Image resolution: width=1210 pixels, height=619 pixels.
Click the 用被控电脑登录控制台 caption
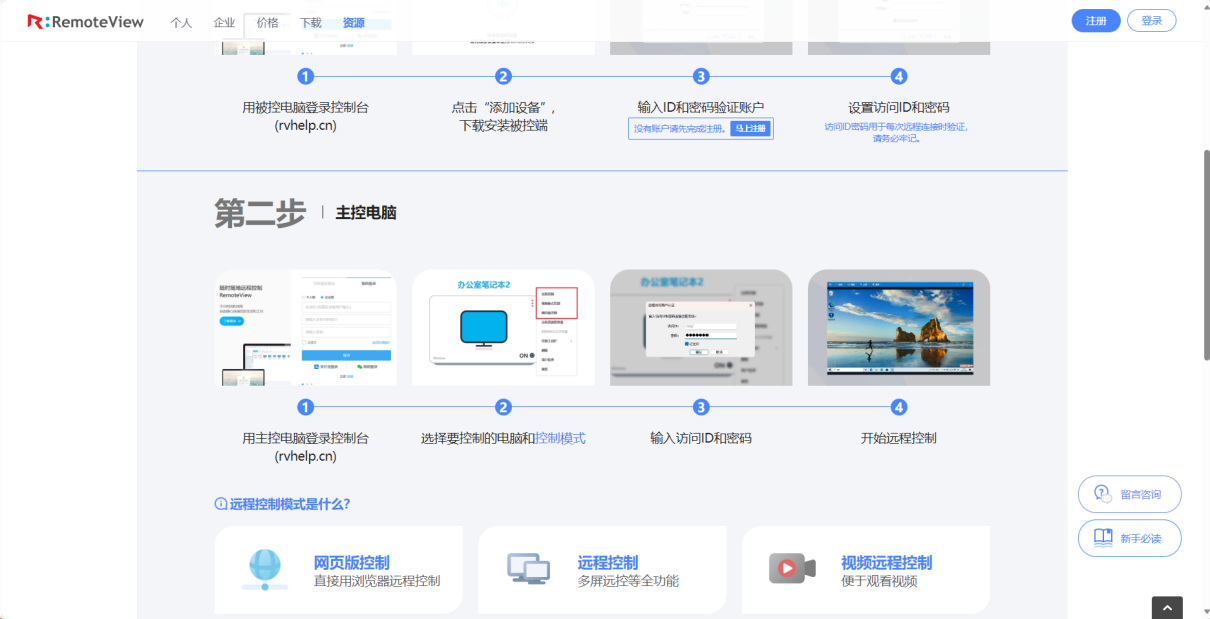coord(306,107)
